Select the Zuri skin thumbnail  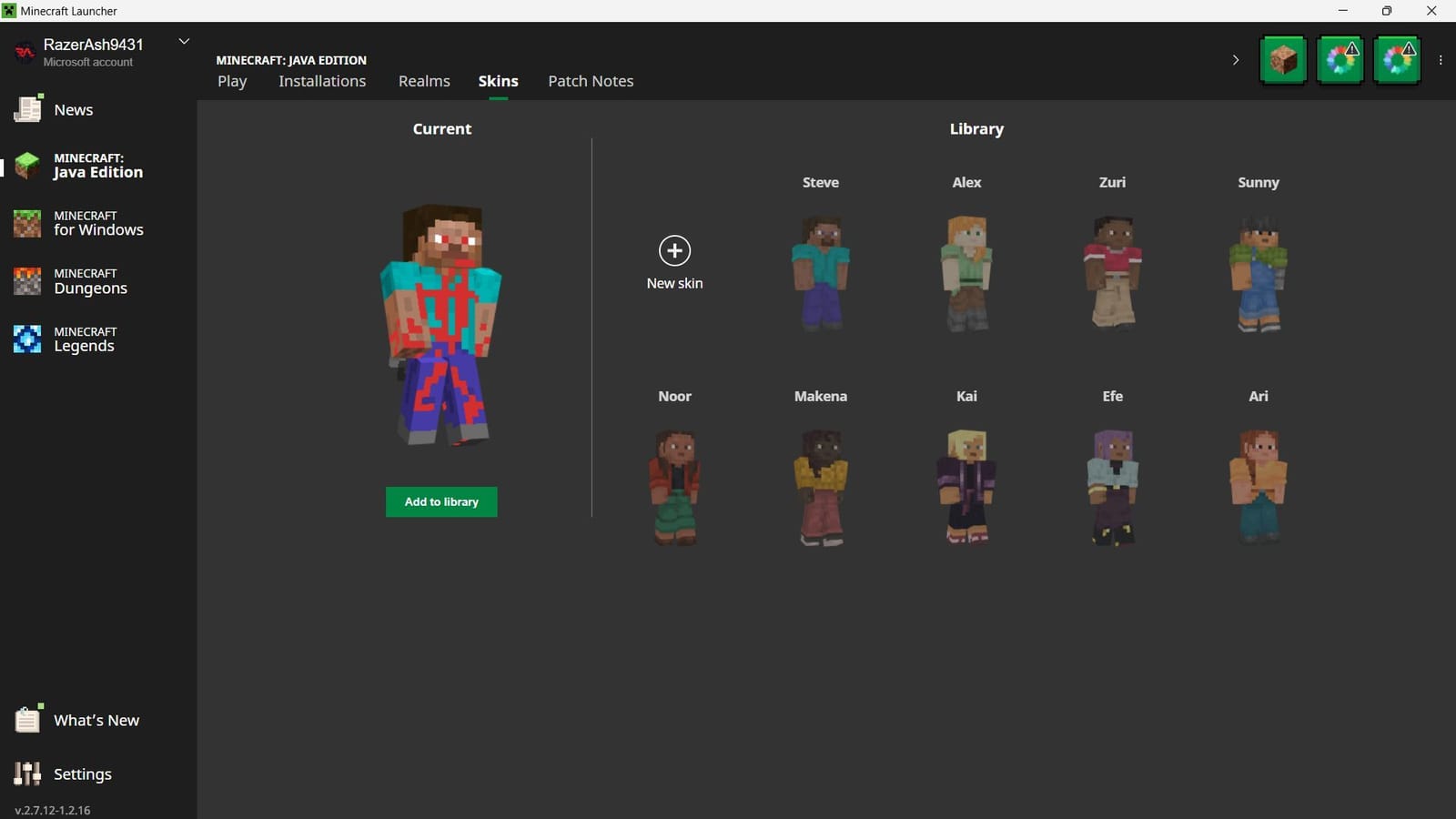pyautogui.click(x=1112, y=271)
